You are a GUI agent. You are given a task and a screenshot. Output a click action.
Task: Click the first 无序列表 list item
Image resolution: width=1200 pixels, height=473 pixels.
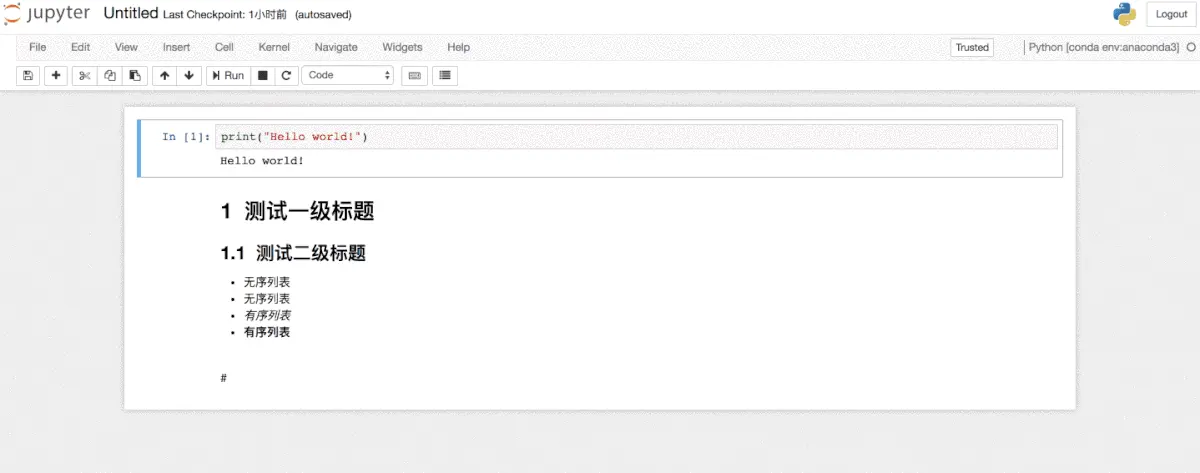pyautogui.click(x=267, y=282)
